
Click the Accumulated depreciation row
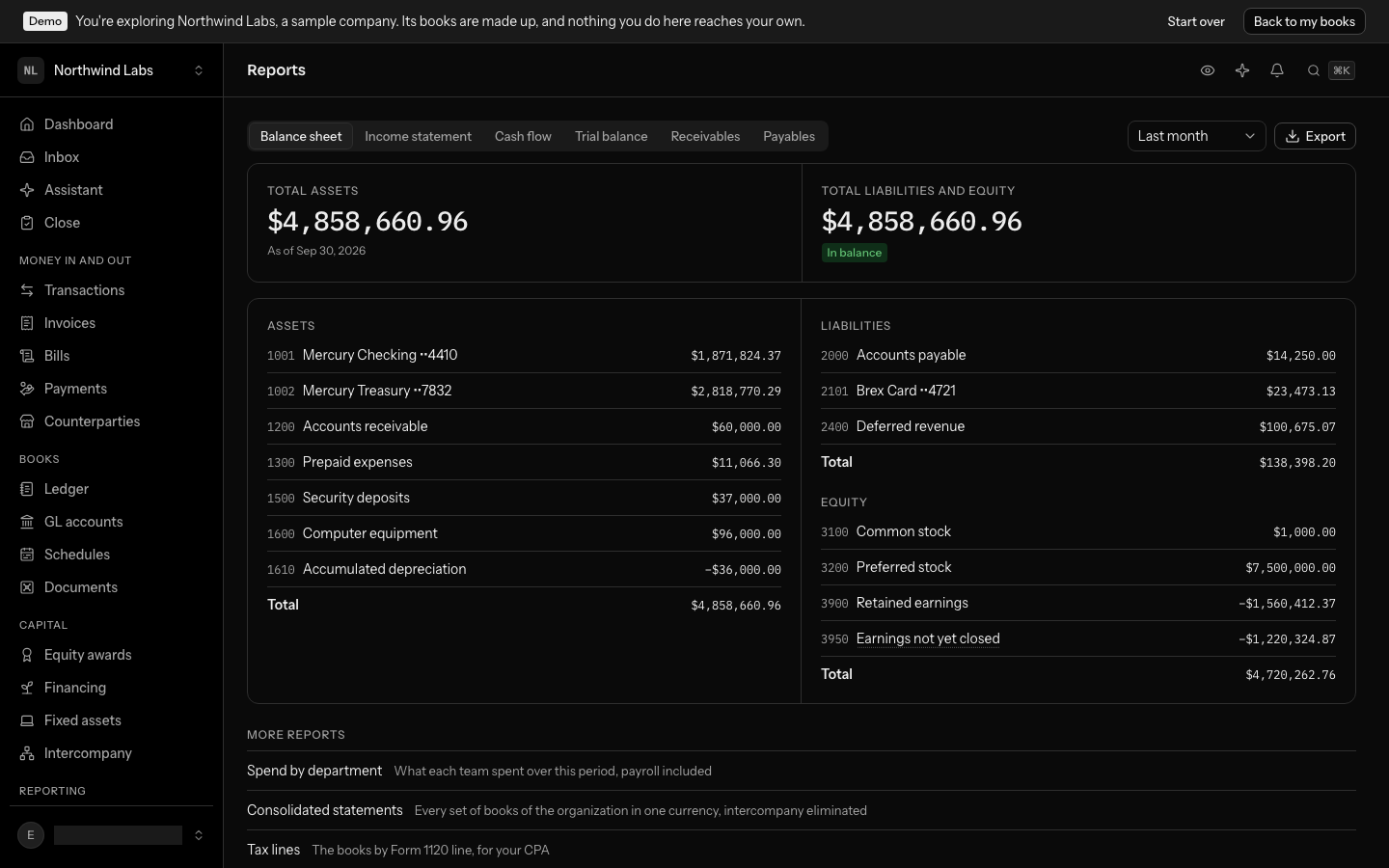(x=524, y=569)
